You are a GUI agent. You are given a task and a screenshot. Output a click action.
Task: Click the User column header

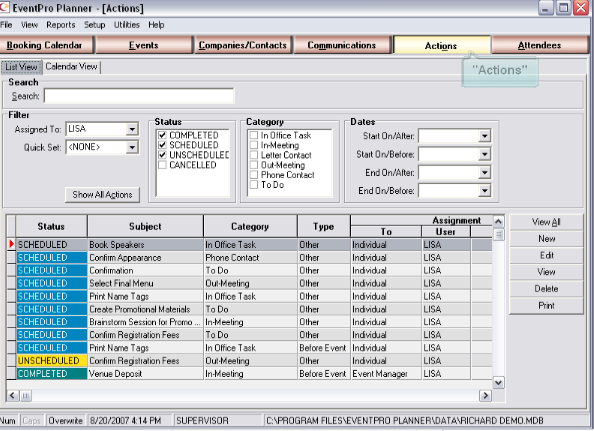pos(446,231)
